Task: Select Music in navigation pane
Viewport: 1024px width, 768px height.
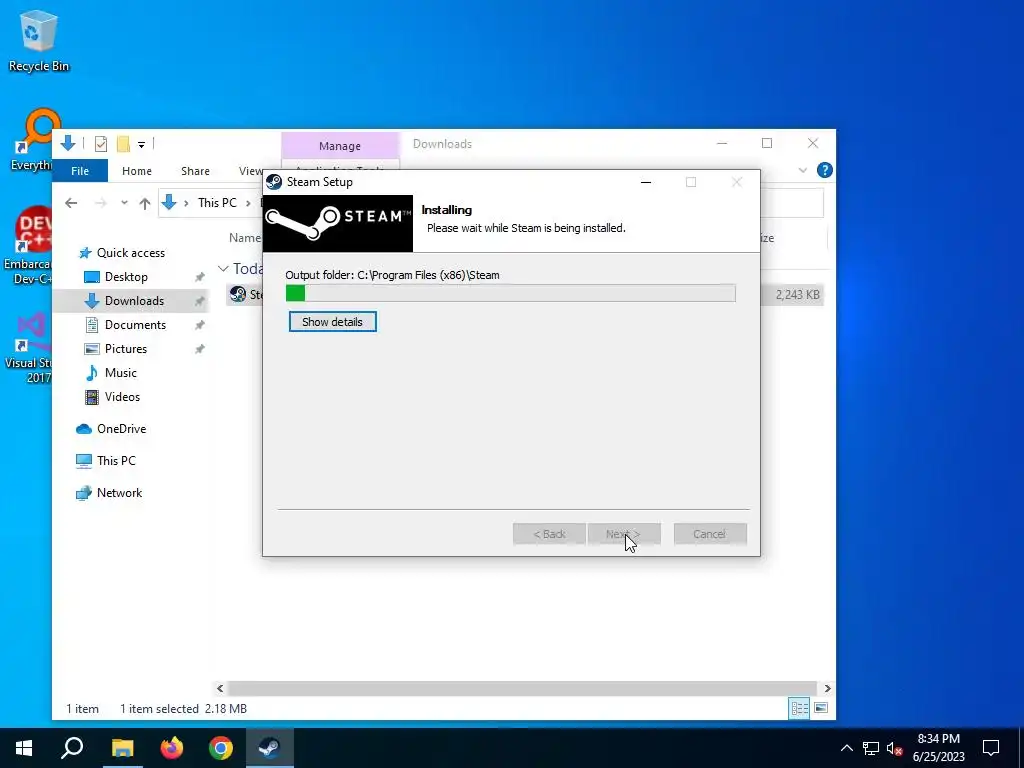Action: coord(121,373)
